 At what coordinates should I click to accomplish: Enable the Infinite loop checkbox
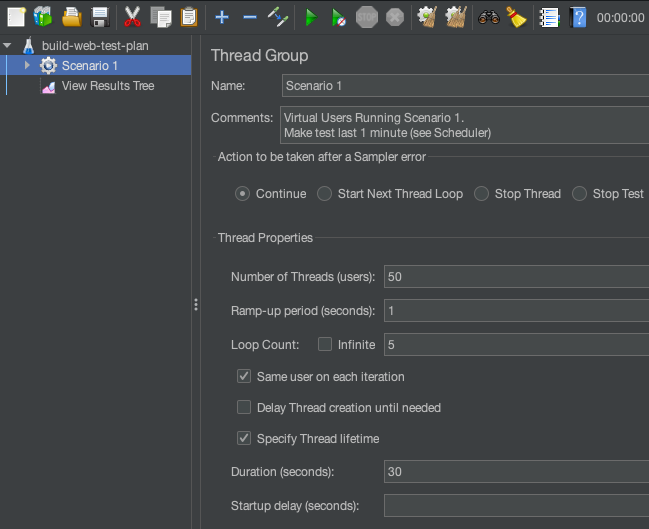click(325, 345)
